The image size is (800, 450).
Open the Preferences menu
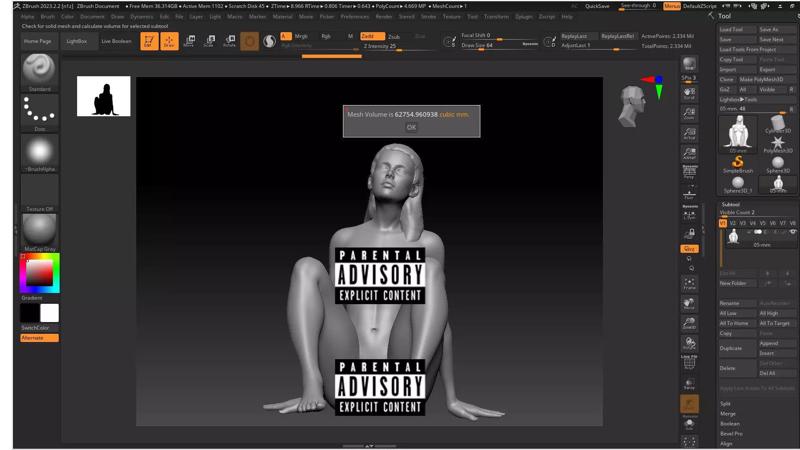click(x=354, y=17)
